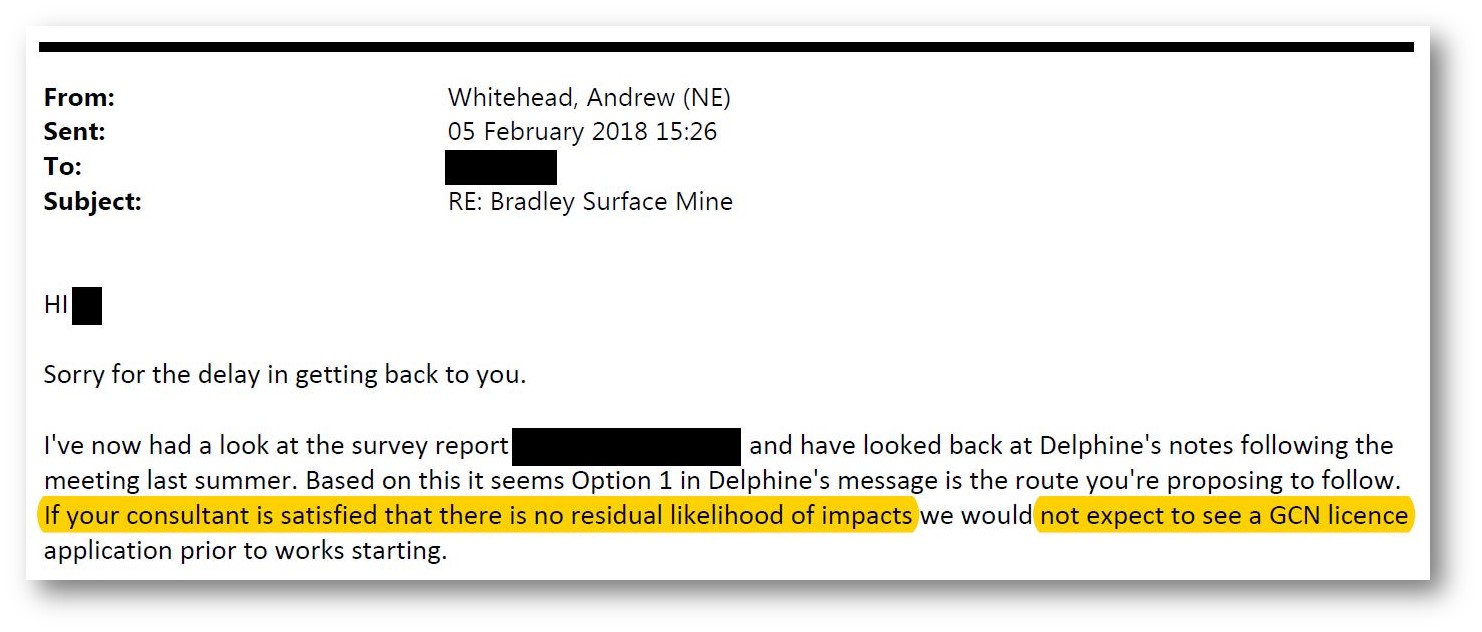The width and height of the screenshot is (1482, 632).
Task: Click the sent date 05 February 2018 15:26
Action: coord(582,132)
